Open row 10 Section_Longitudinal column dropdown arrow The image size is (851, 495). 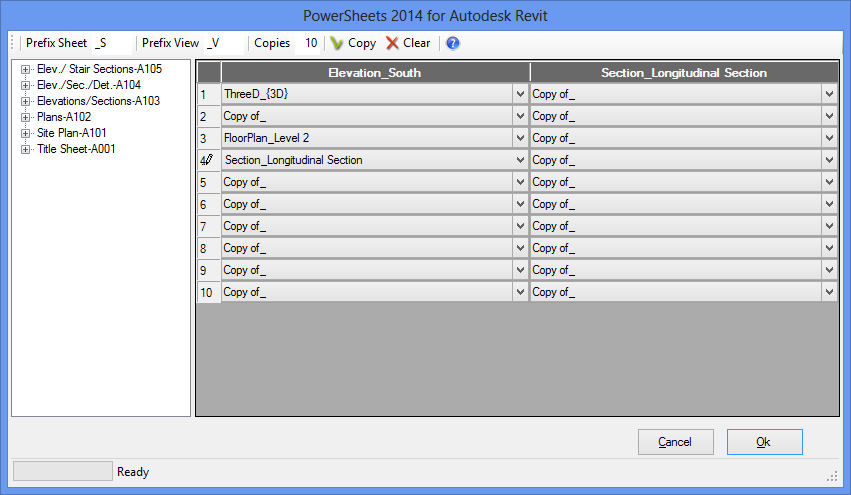(829, 292)
